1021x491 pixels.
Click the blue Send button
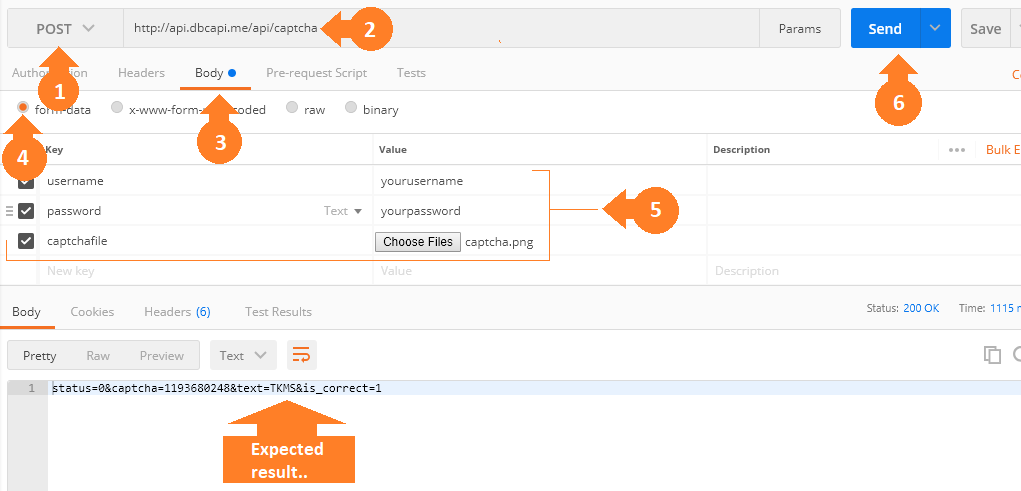tap(885, 29)
